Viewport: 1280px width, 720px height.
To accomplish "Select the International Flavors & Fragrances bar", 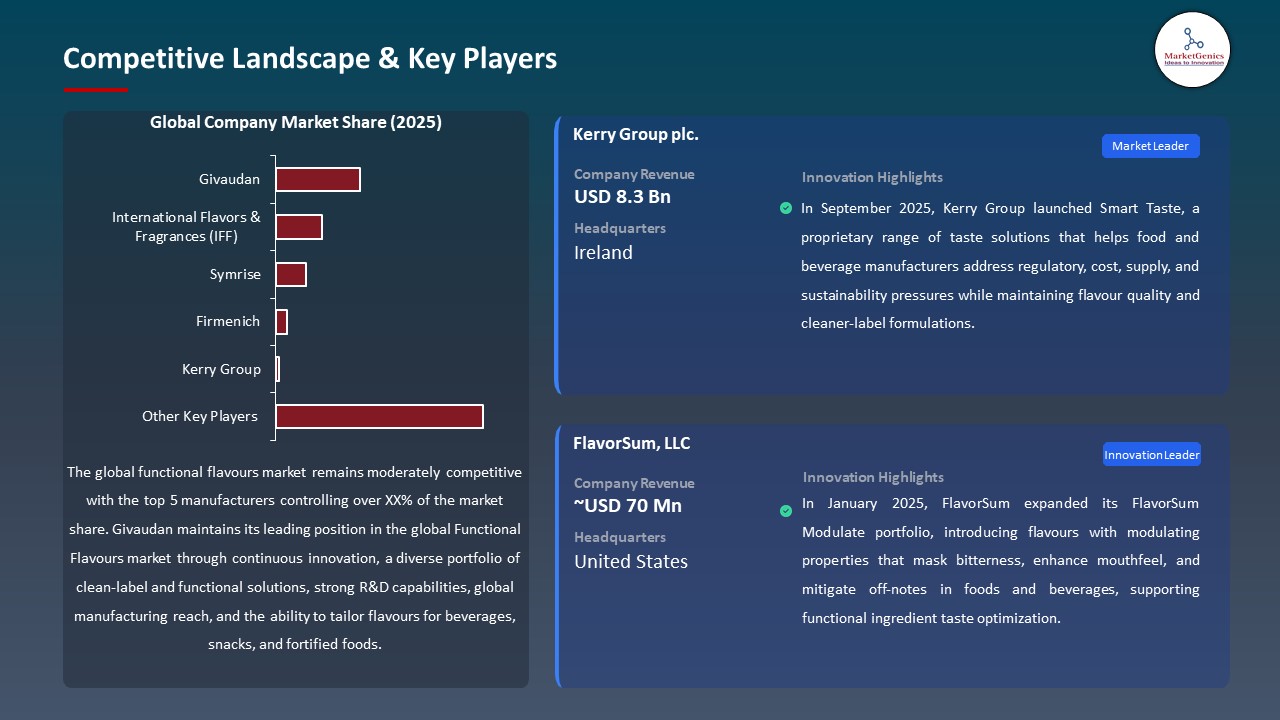I will click(298, 227).
